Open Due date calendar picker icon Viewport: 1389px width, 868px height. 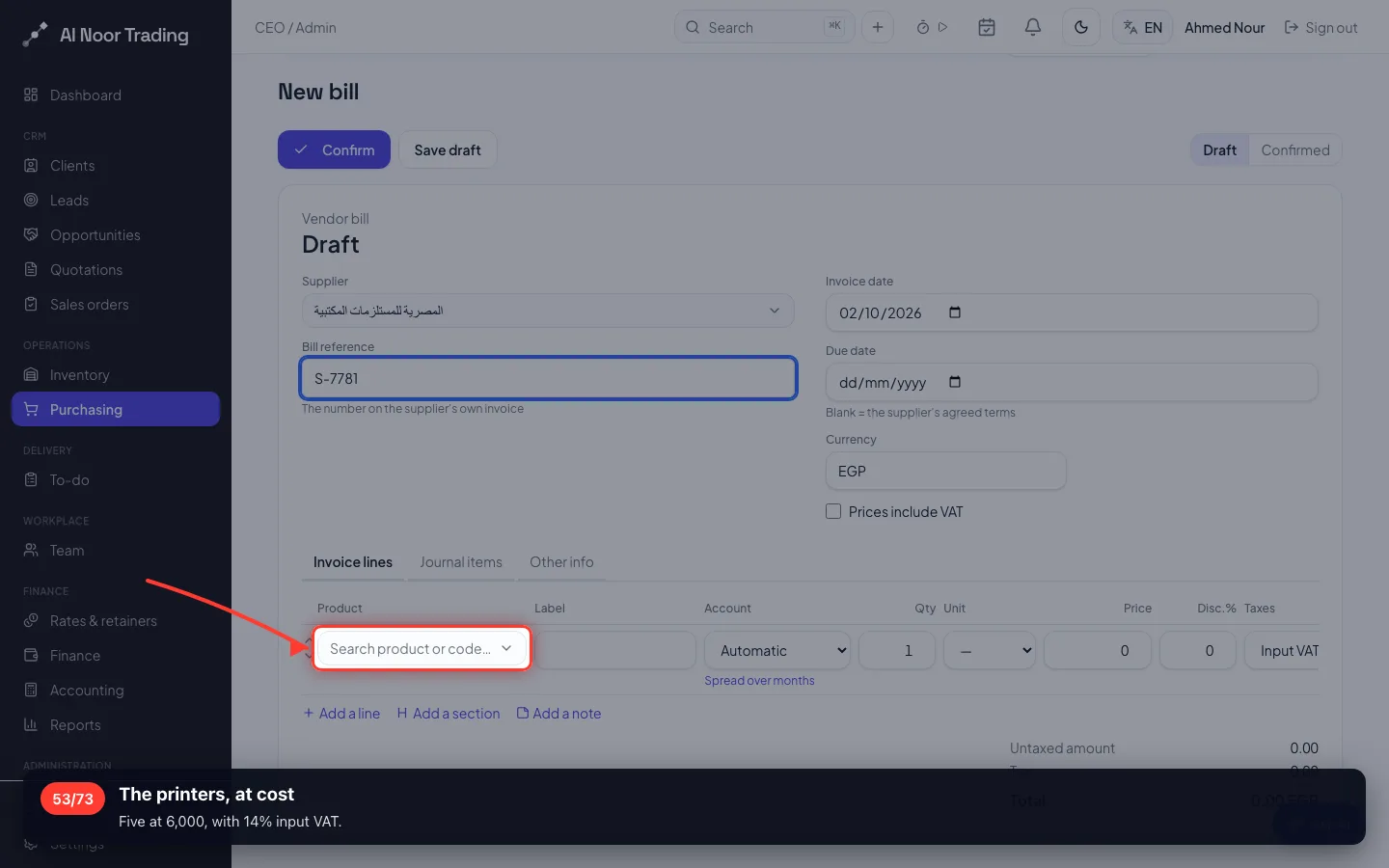pos(955,382)
